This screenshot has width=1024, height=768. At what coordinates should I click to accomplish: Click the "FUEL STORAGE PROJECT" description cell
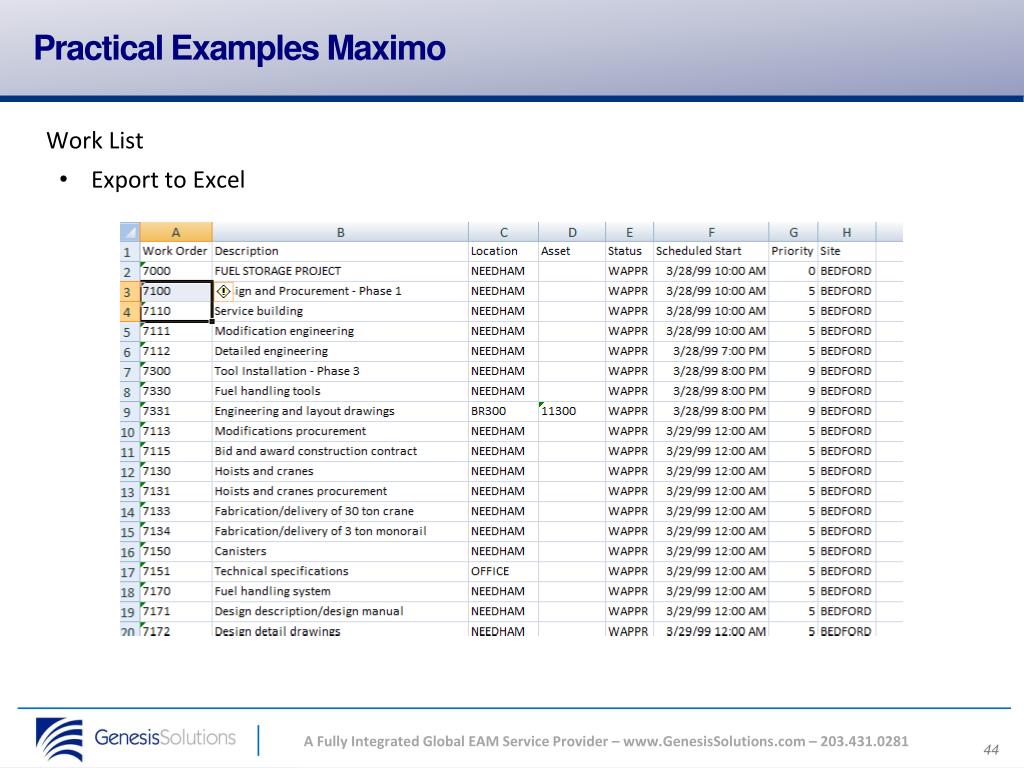click(x=340, y=272)
